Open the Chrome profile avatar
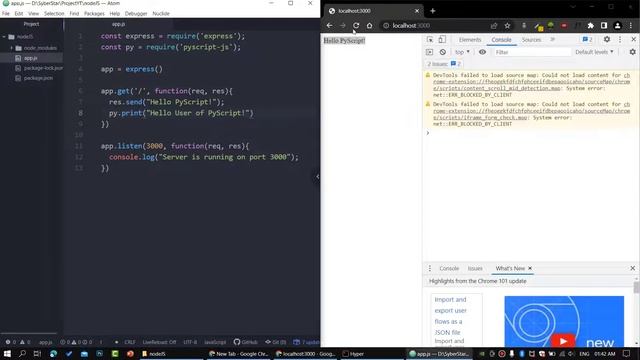The height and width of the screenshot is (360, 640). coord(618,25)
